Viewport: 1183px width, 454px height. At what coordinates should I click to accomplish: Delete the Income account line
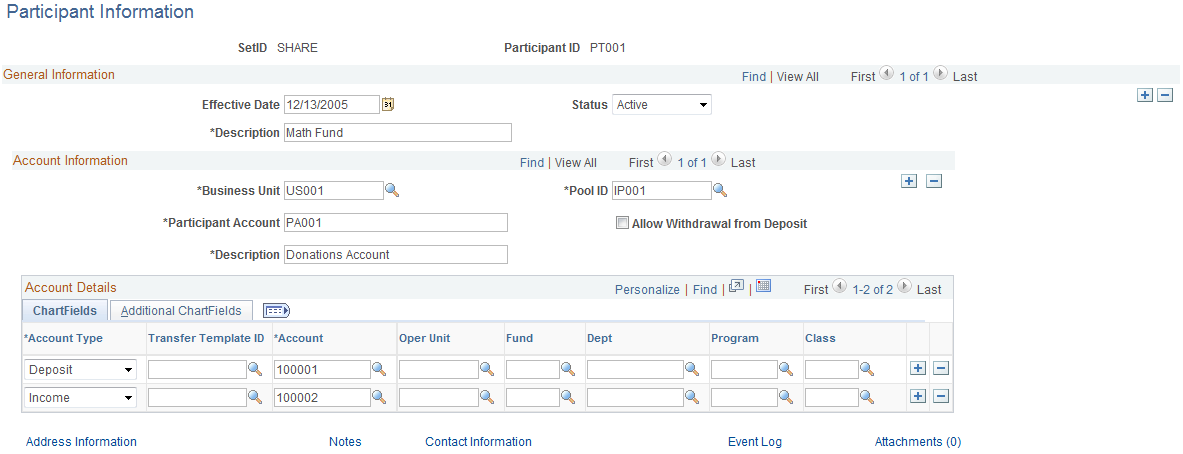click(x=941, y=397)
